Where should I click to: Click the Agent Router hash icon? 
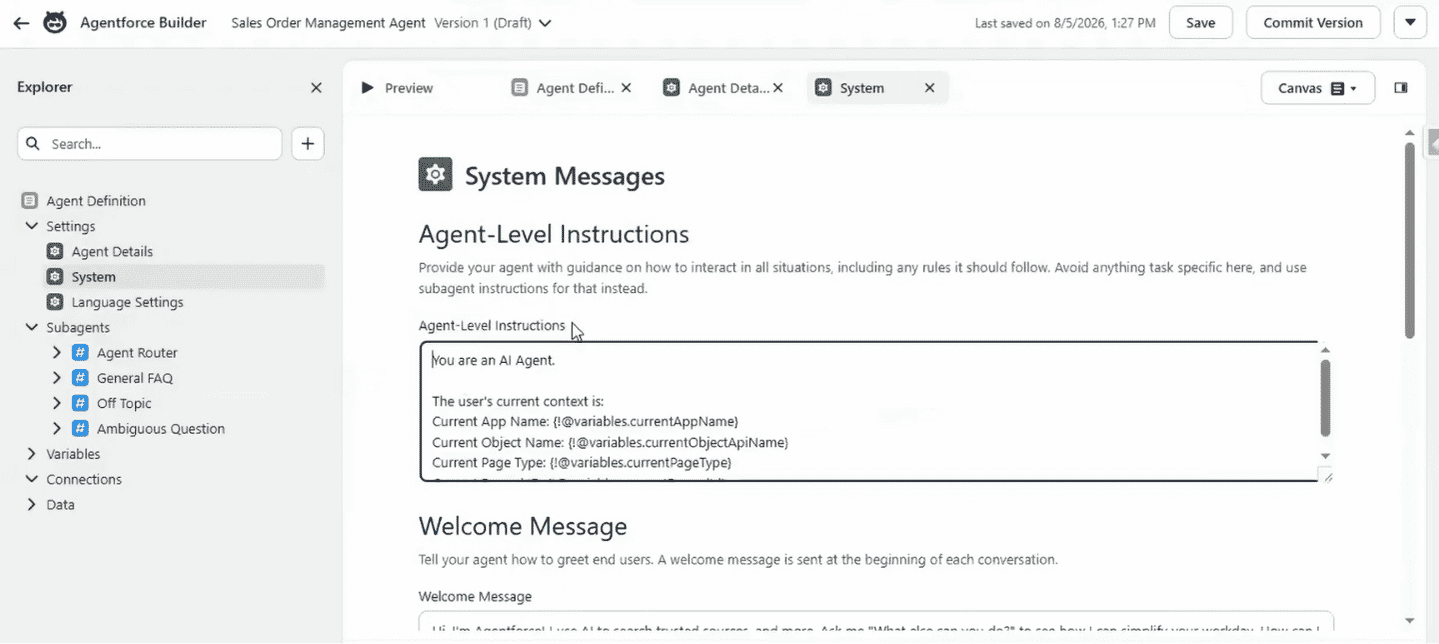(80, 353)
